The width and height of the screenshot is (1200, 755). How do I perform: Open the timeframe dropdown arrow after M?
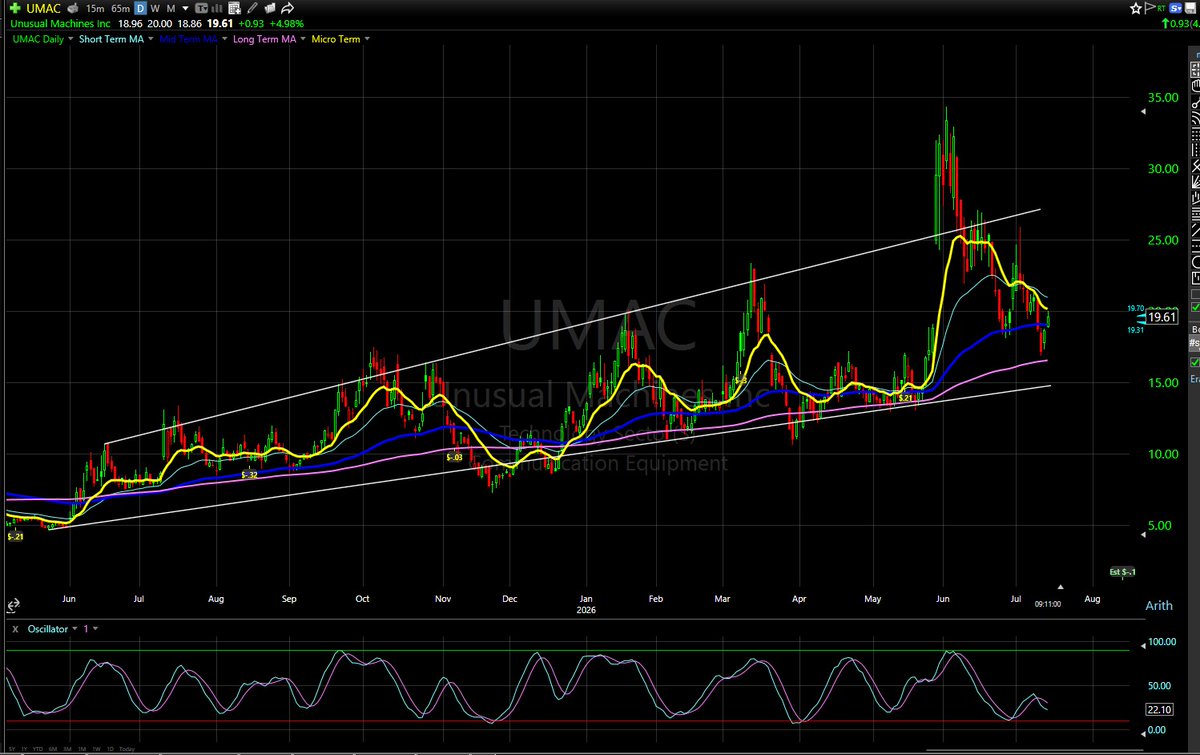click(185, 9)
